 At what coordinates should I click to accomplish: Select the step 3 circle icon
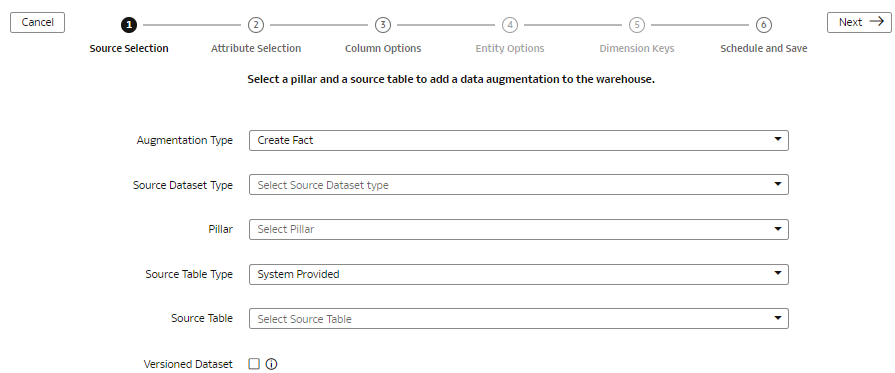(x=383, y=25)
